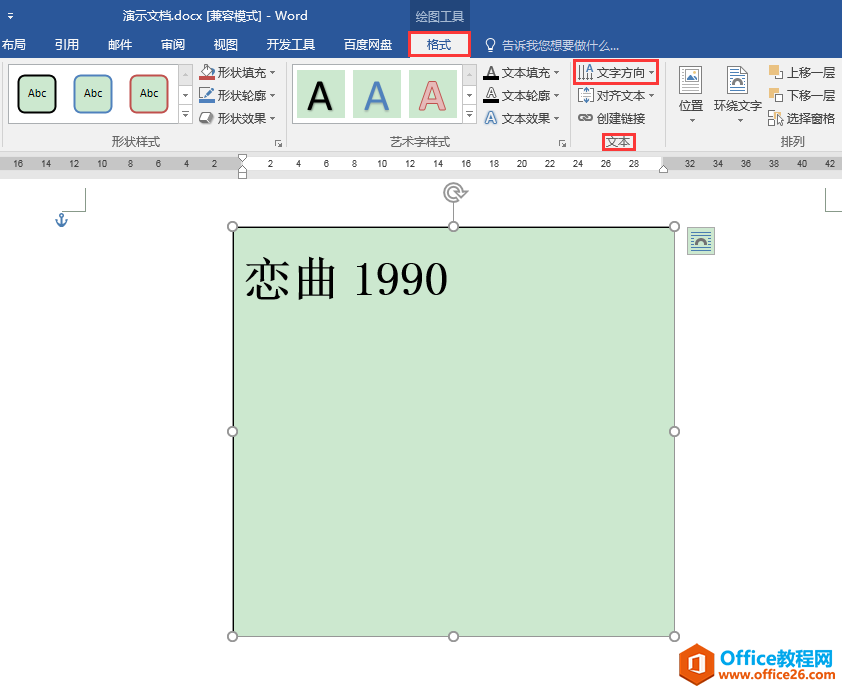842x692 pixels.
Task: Switch to Developer (开发工具) tab
Action: (291, 45)
